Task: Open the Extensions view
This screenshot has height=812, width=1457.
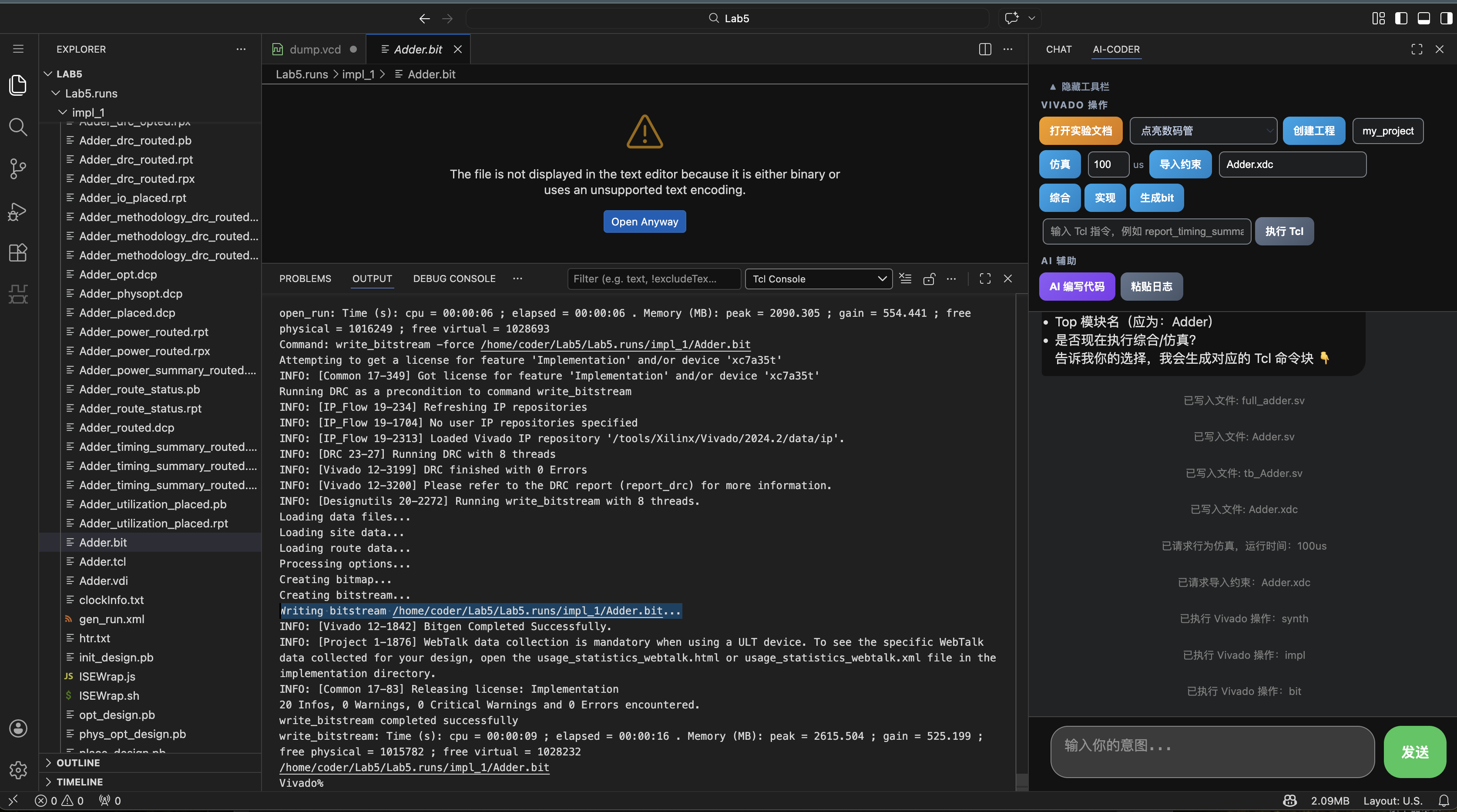Action: pos(17,253)
